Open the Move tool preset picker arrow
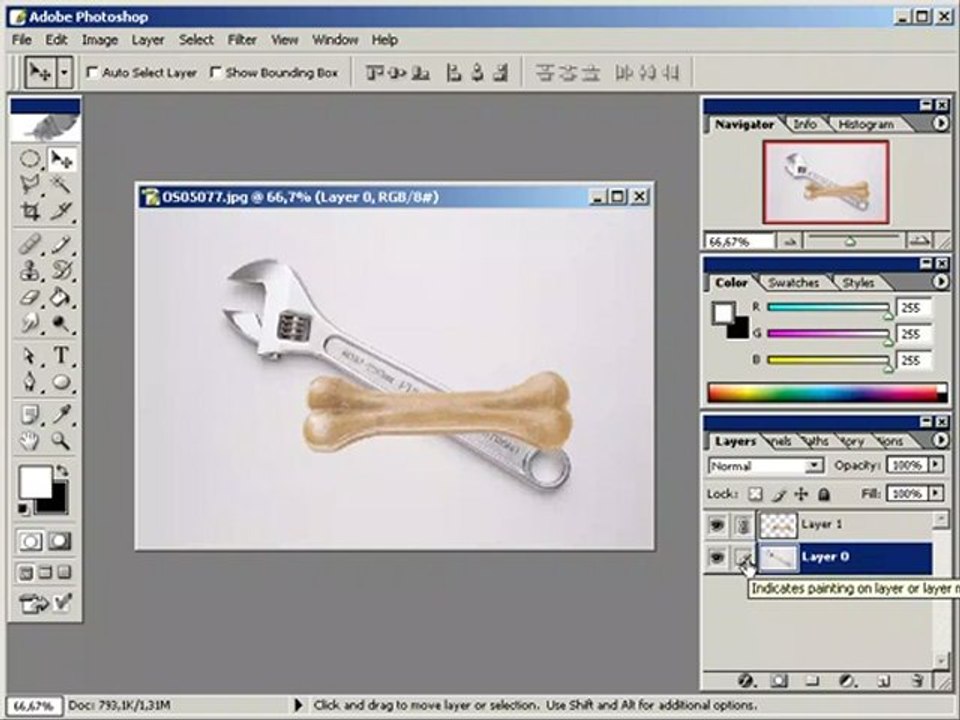Viewport: 960px width, 720px height. (x=64, y=73)
